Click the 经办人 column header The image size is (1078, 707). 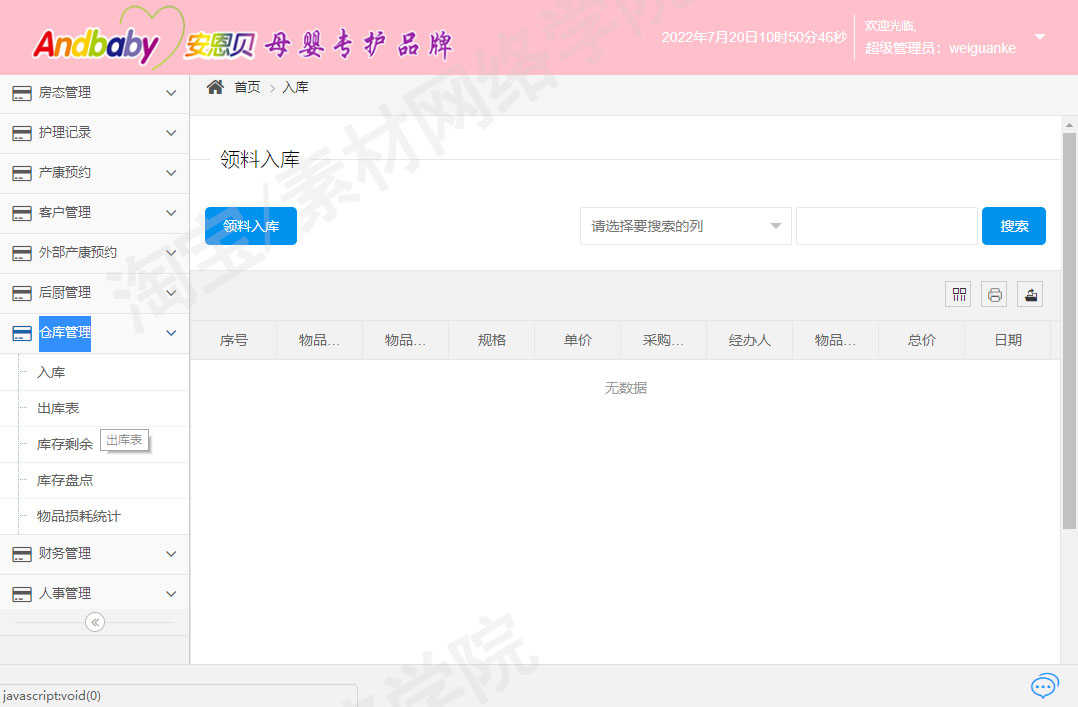pos(749,340)
